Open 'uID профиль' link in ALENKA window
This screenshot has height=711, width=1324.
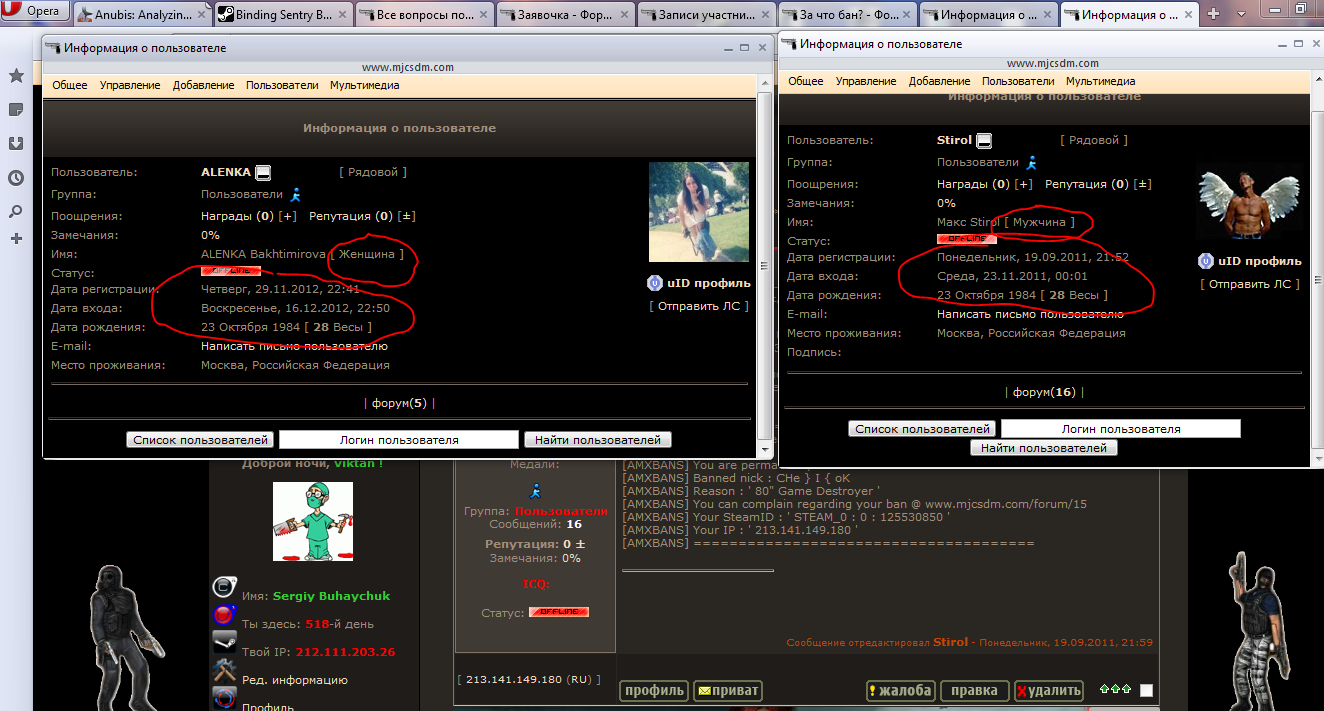coord(708,283)
